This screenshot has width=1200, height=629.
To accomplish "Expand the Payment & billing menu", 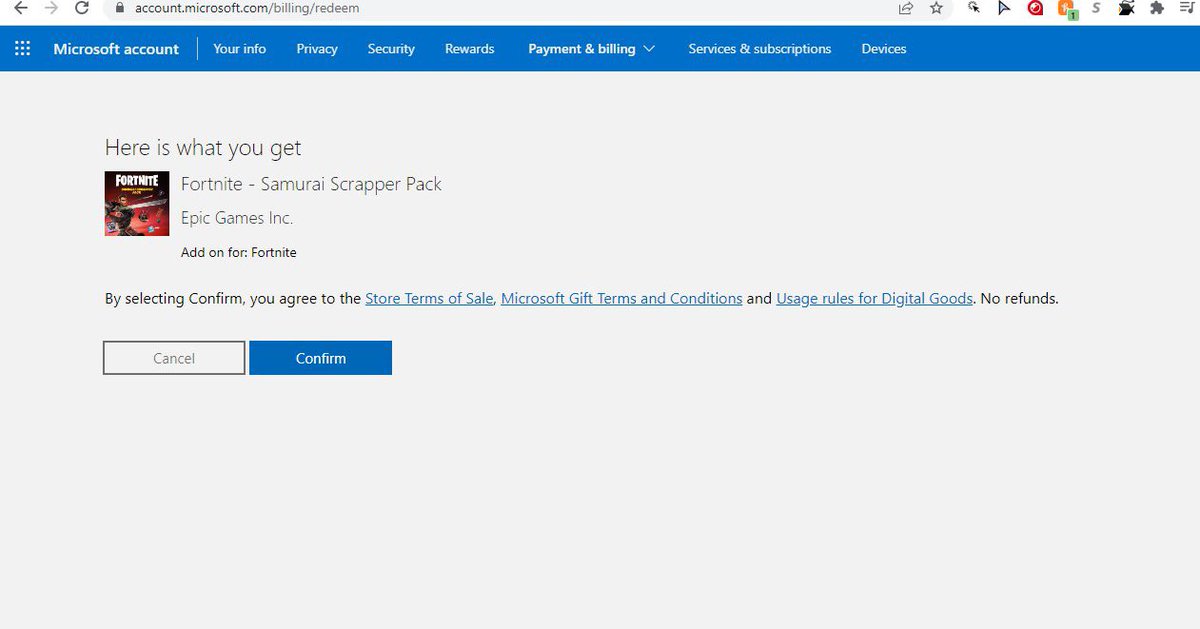I will pyautogui.click(x=591, y=48).
